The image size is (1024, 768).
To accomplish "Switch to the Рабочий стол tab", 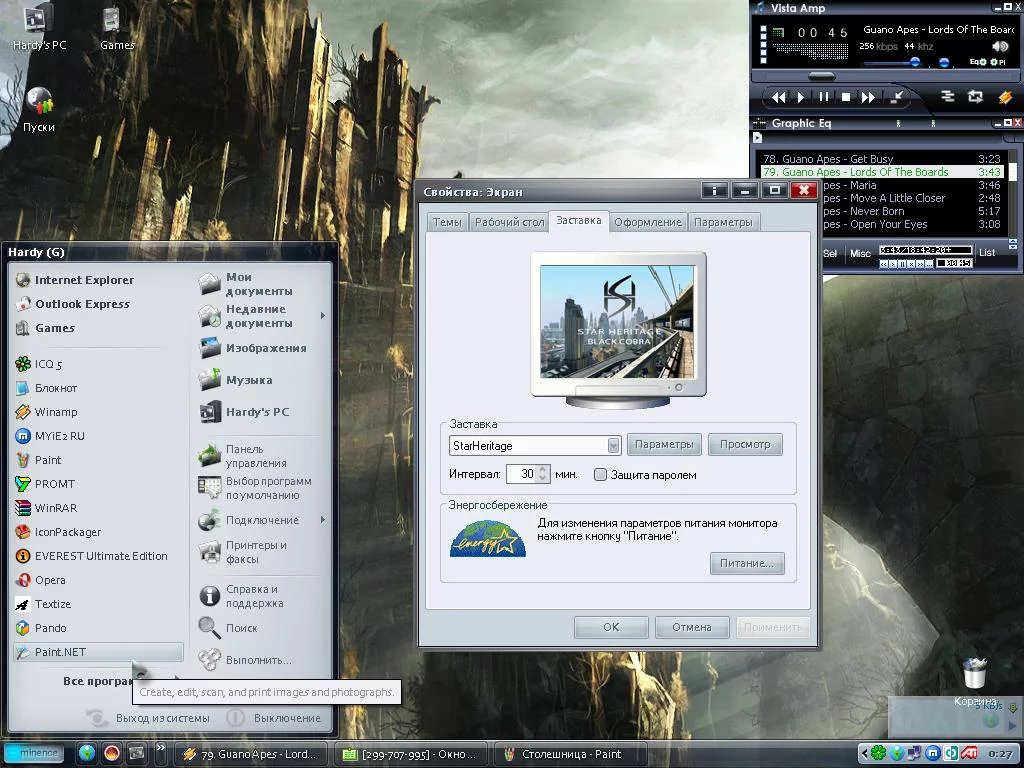I will click(509, 222).
